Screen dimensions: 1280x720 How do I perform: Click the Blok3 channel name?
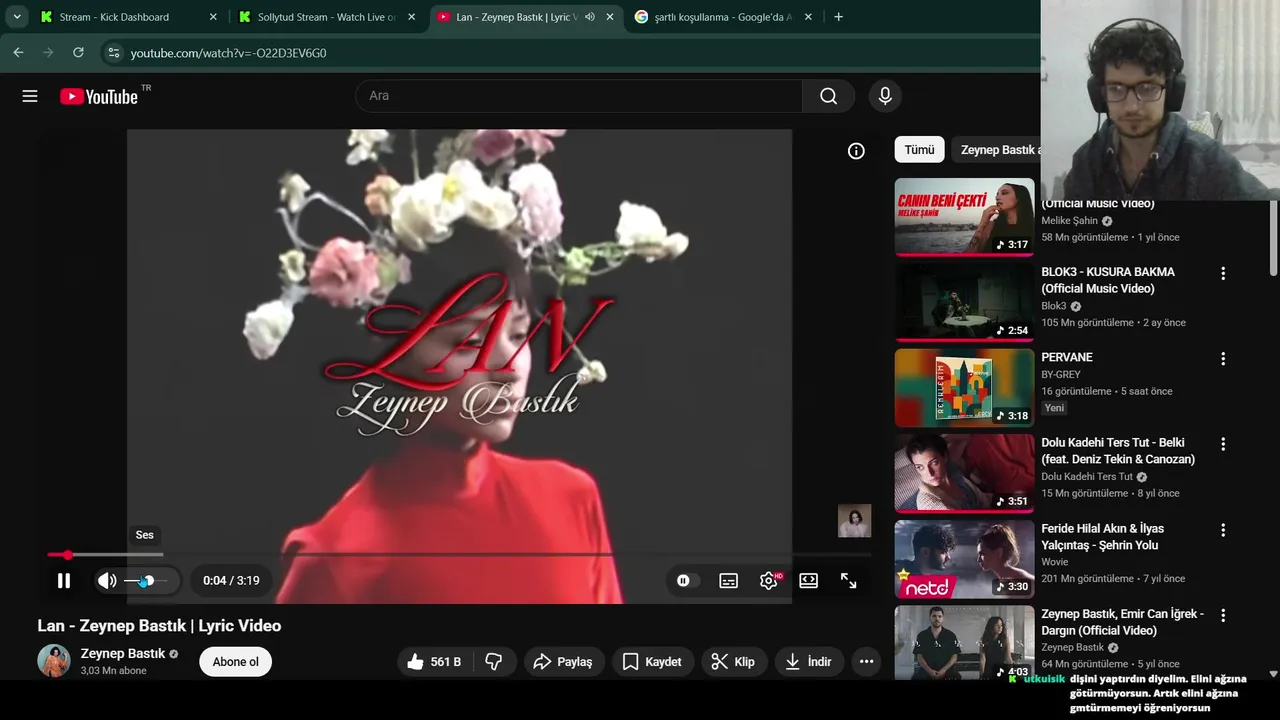[1054, 306]
